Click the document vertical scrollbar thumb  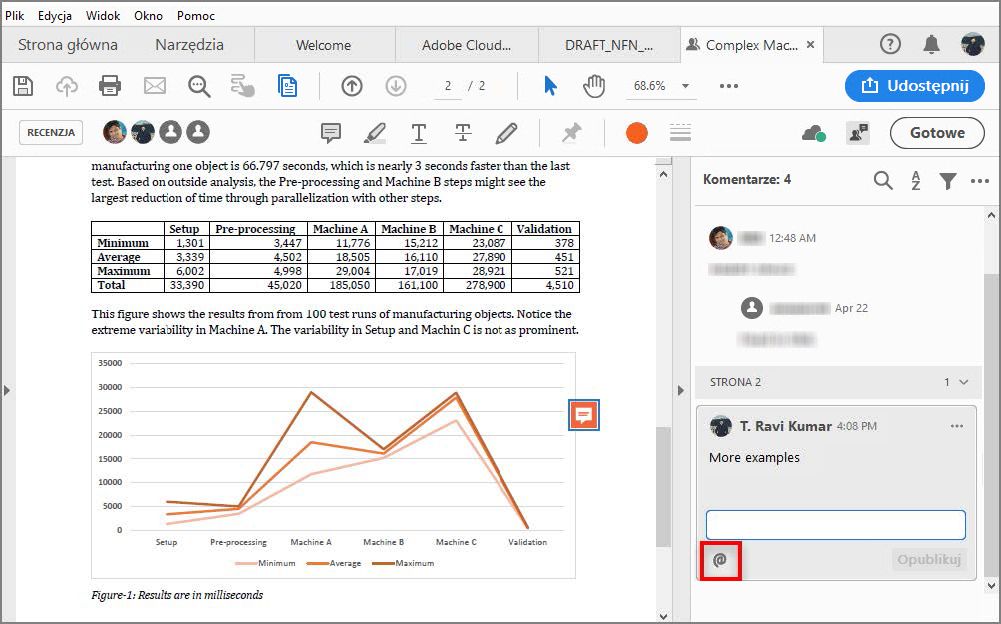tap(663, 486)
